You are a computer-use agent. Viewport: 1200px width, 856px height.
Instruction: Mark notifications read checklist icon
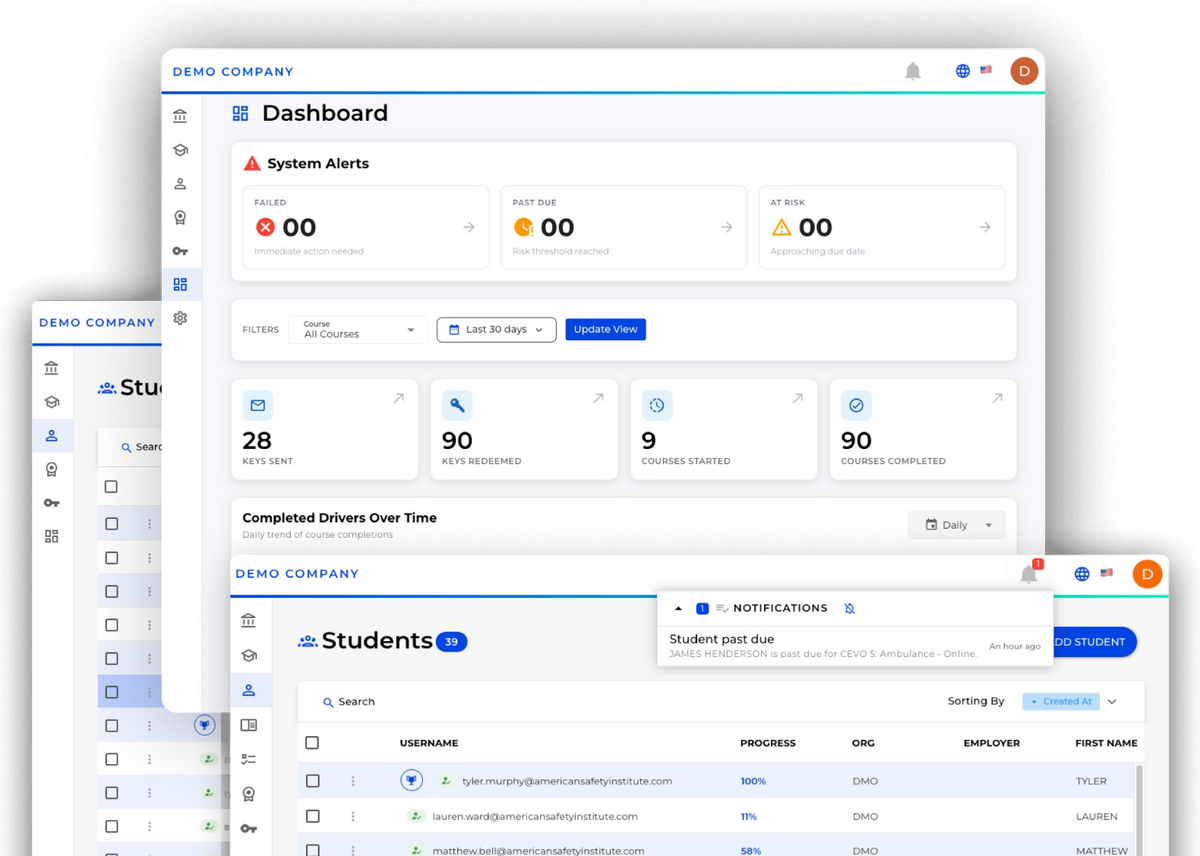[x=722, y=608]
